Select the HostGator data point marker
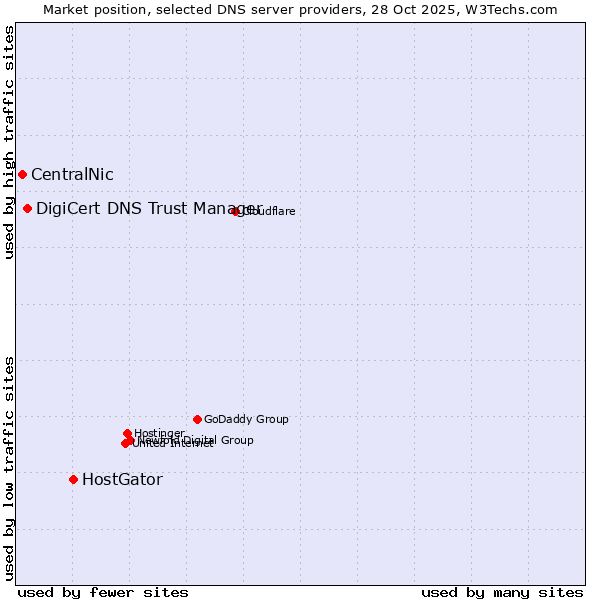This screenshot has width=600, height=600. (x=73, y=480)
